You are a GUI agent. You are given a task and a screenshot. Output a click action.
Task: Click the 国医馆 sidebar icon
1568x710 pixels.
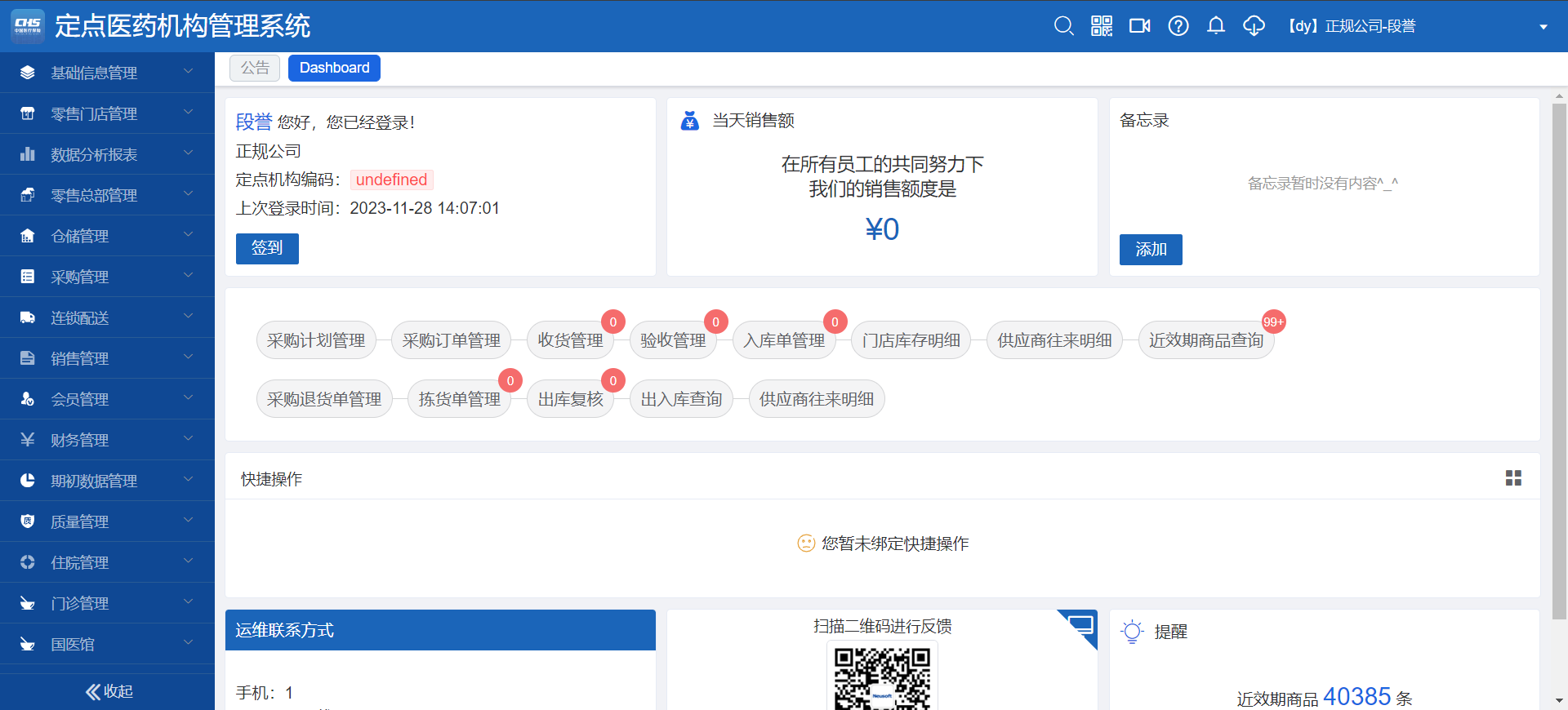(x=27, y=644)
